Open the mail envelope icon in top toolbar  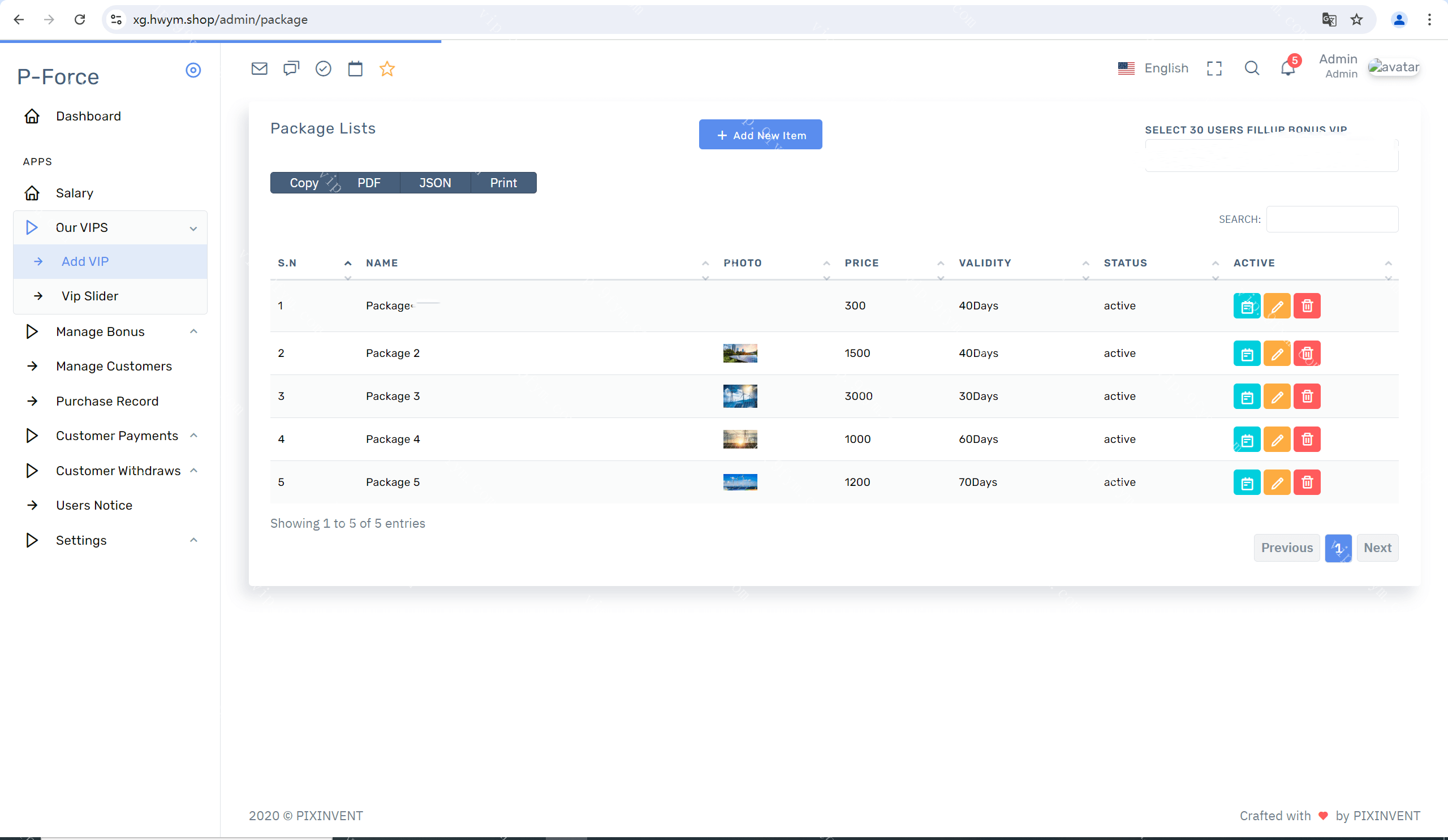259,69
